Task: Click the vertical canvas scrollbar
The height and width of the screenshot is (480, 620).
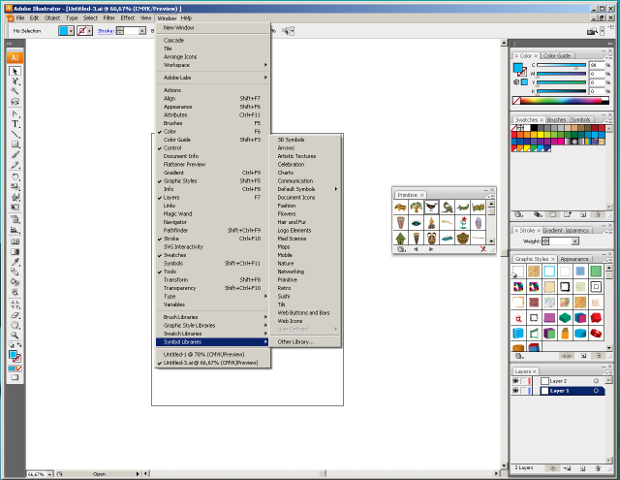Action: tap(504, 253)
